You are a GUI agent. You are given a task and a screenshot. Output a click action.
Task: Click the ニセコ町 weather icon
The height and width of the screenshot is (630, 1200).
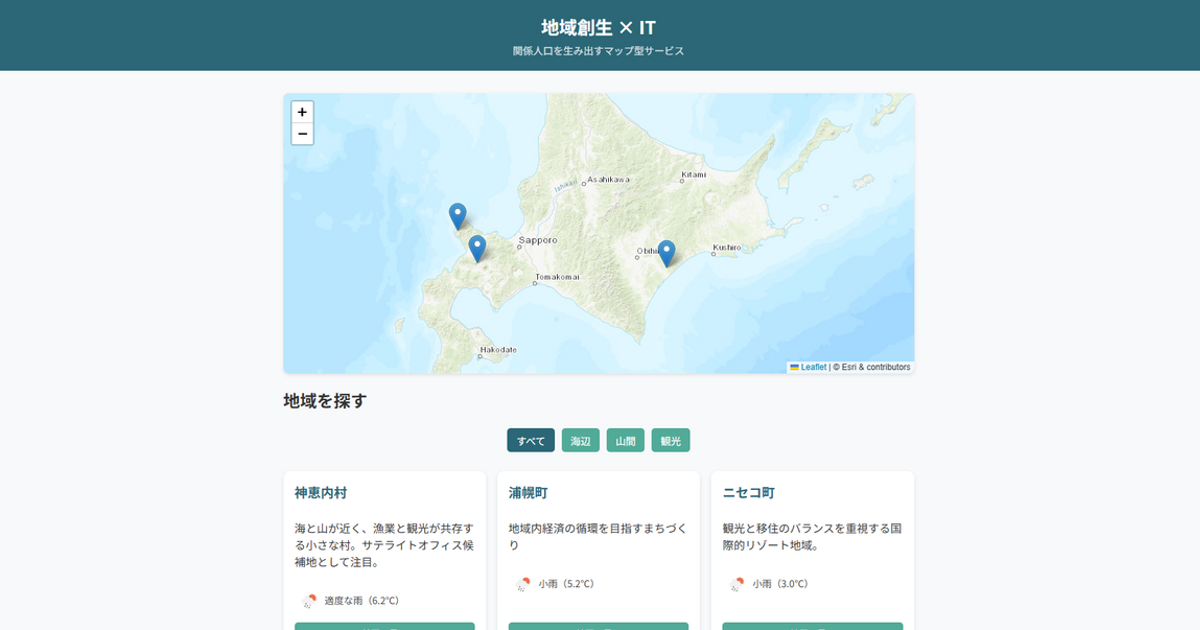point(737,584)
